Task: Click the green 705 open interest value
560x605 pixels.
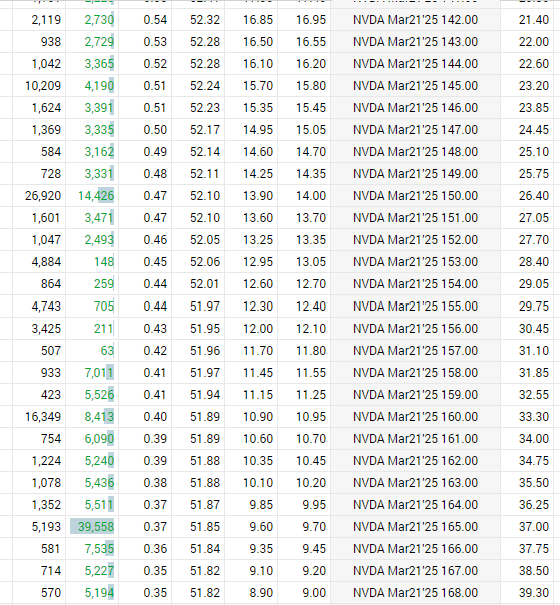Action: coord(104,306)
